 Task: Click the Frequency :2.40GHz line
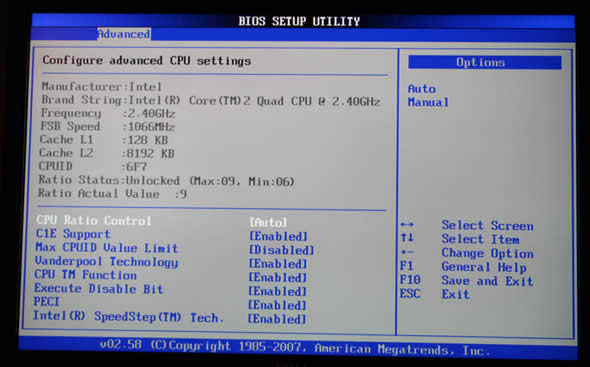(108, 113)
